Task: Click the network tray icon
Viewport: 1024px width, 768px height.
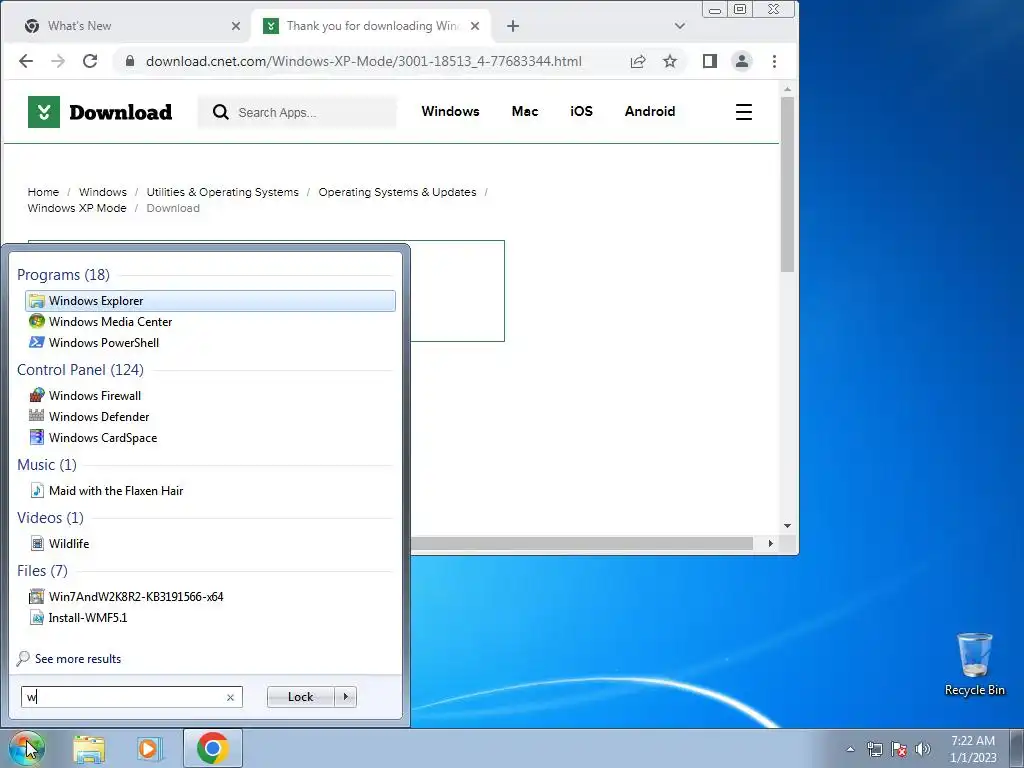Action: coord(874,749)
